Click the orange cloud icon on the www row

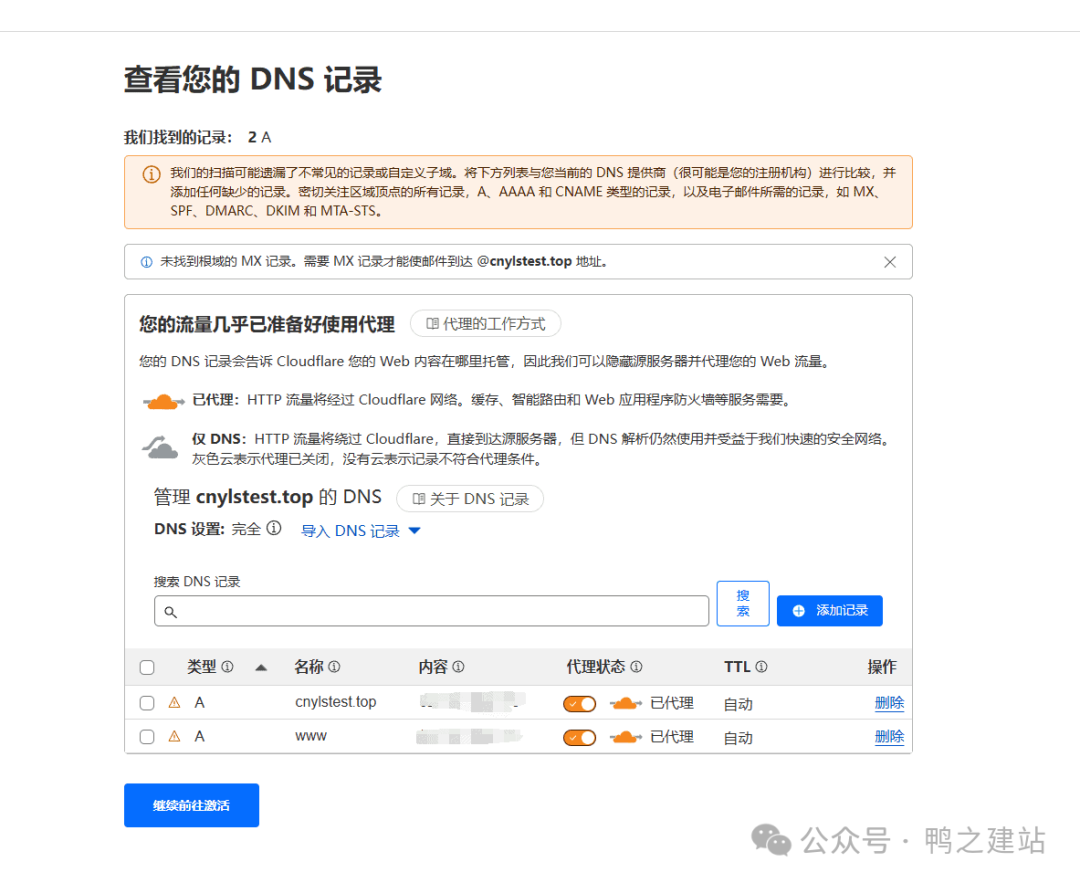[624, 737]
